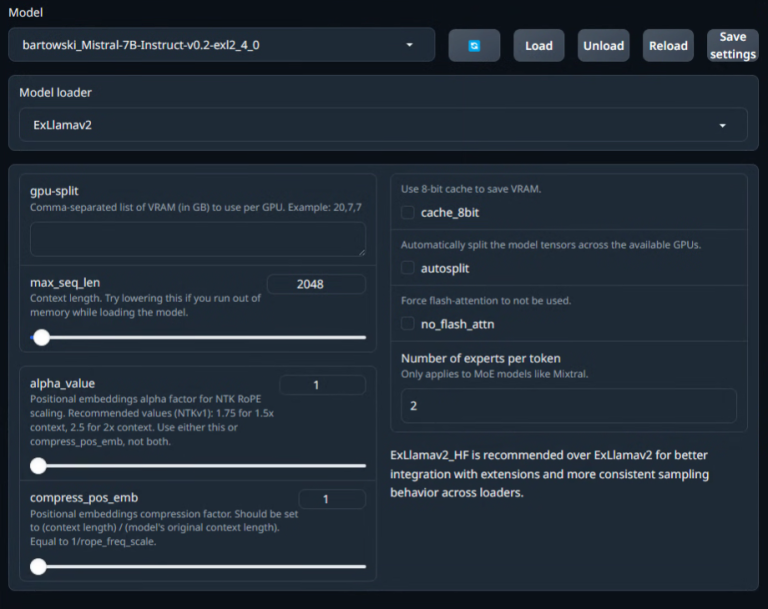Click the gpu-split text input field
Image resolution: width=768 pixels, height=609 pixels.
(x=198, y=239)
